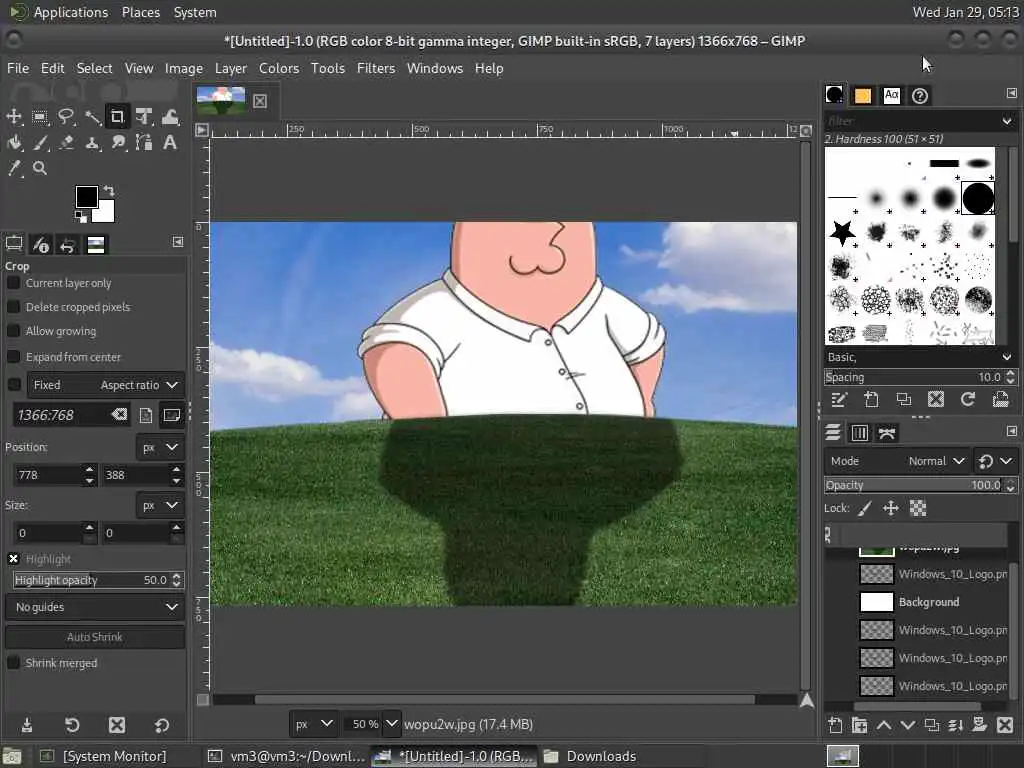Toggle Expand from center checkbox
This screenshot has width=1024, height=768.
point(13,357)
